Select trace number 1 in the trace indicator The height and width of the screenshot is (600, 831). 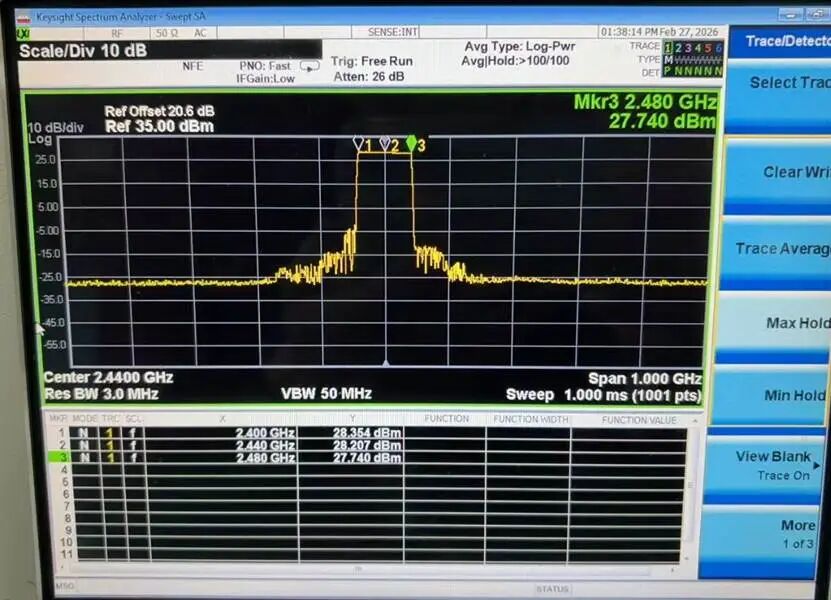pyautogui.click(x=668, y=48)
